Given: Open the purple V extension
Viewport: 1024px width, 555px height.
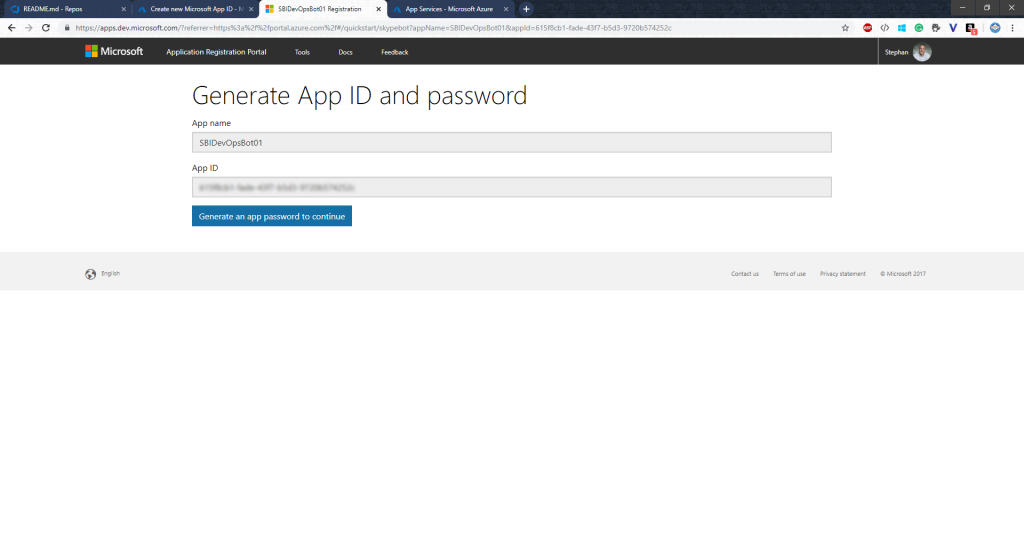Looking at the screenshot, I should point(953,28).
